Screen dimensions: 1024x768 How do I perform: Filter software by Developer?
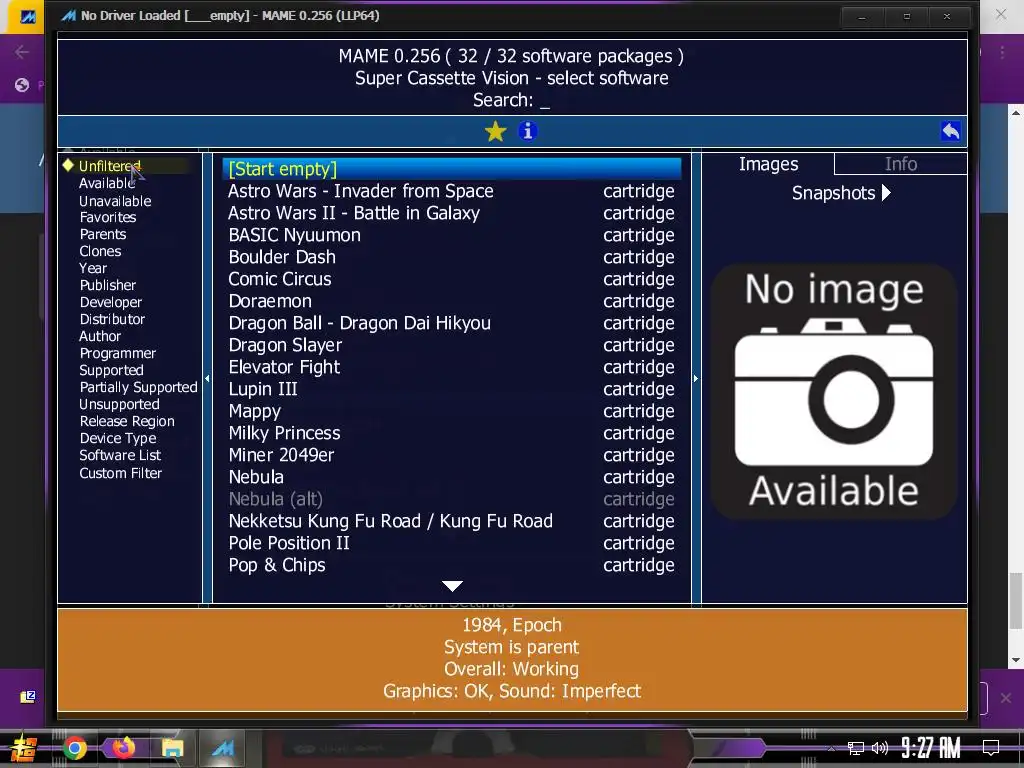point(111,302)
